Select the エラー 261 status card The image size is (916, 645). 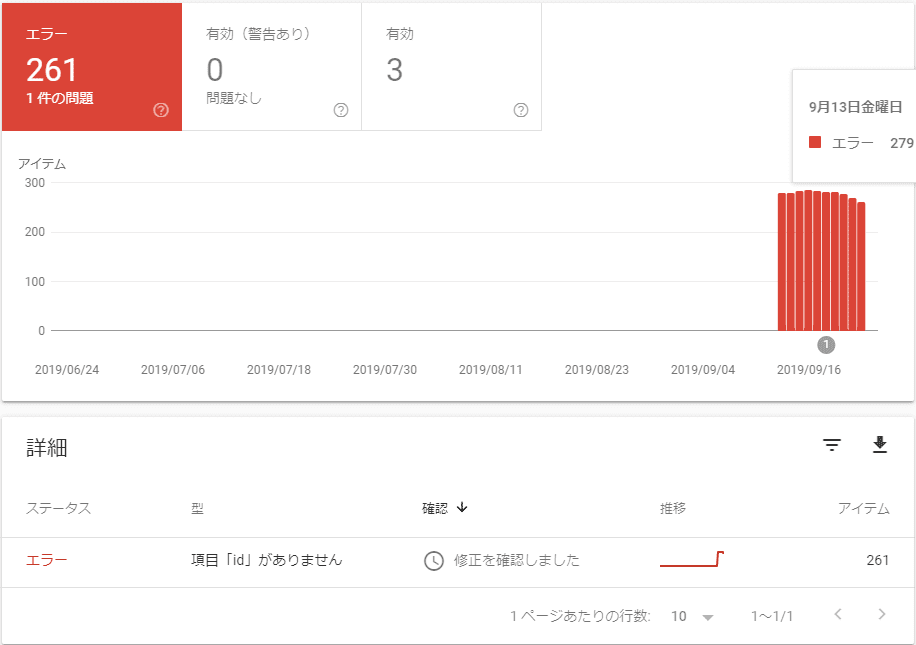pyautogui.click(x=92, y=67)
